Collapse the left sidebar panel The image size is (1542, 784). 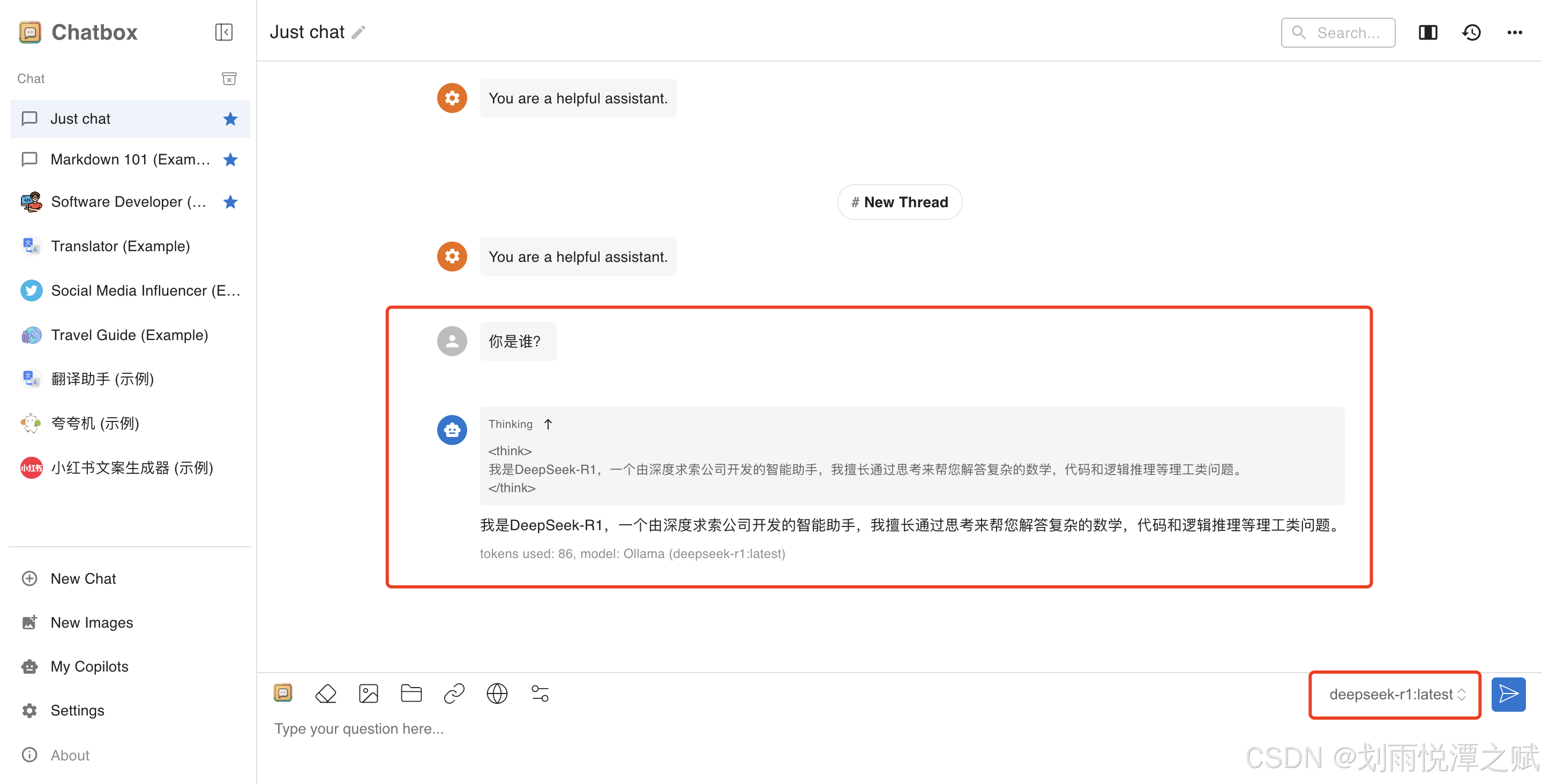pos(223,32)
